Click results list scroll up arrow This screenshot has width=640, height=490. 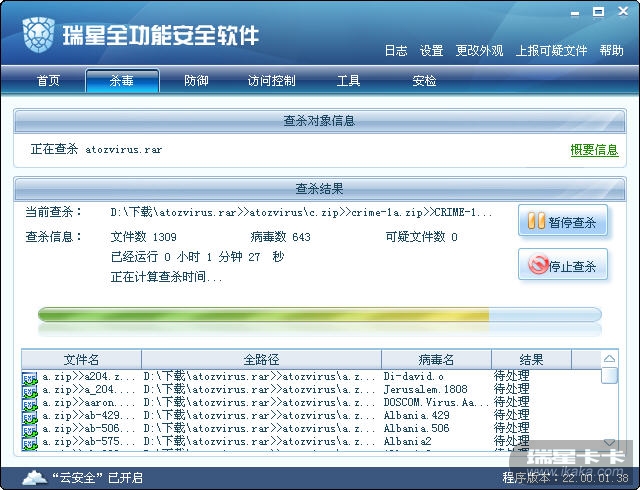pos(609,359)
